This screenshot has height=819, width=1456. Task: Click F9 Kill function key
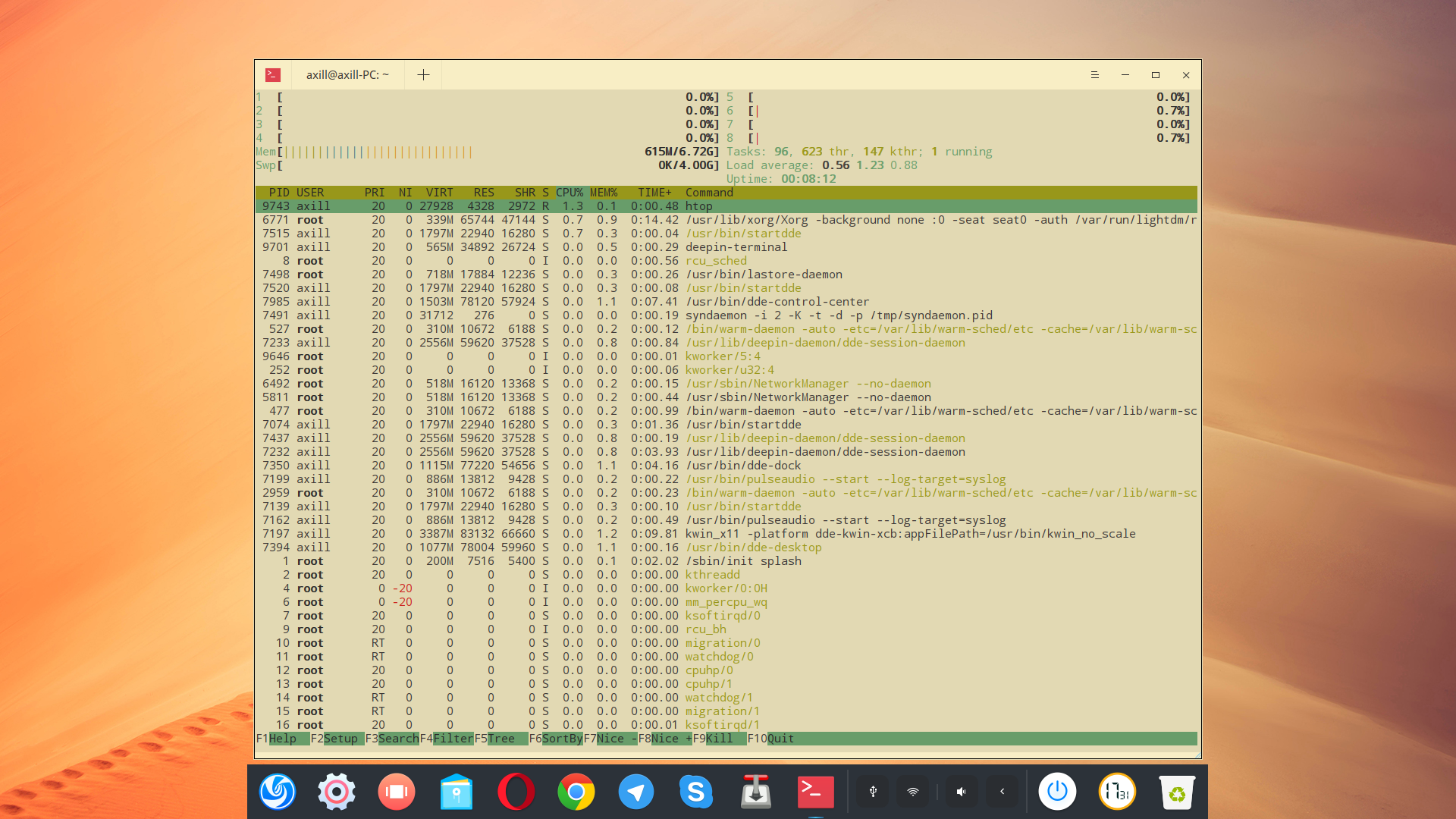click(718, 738)
